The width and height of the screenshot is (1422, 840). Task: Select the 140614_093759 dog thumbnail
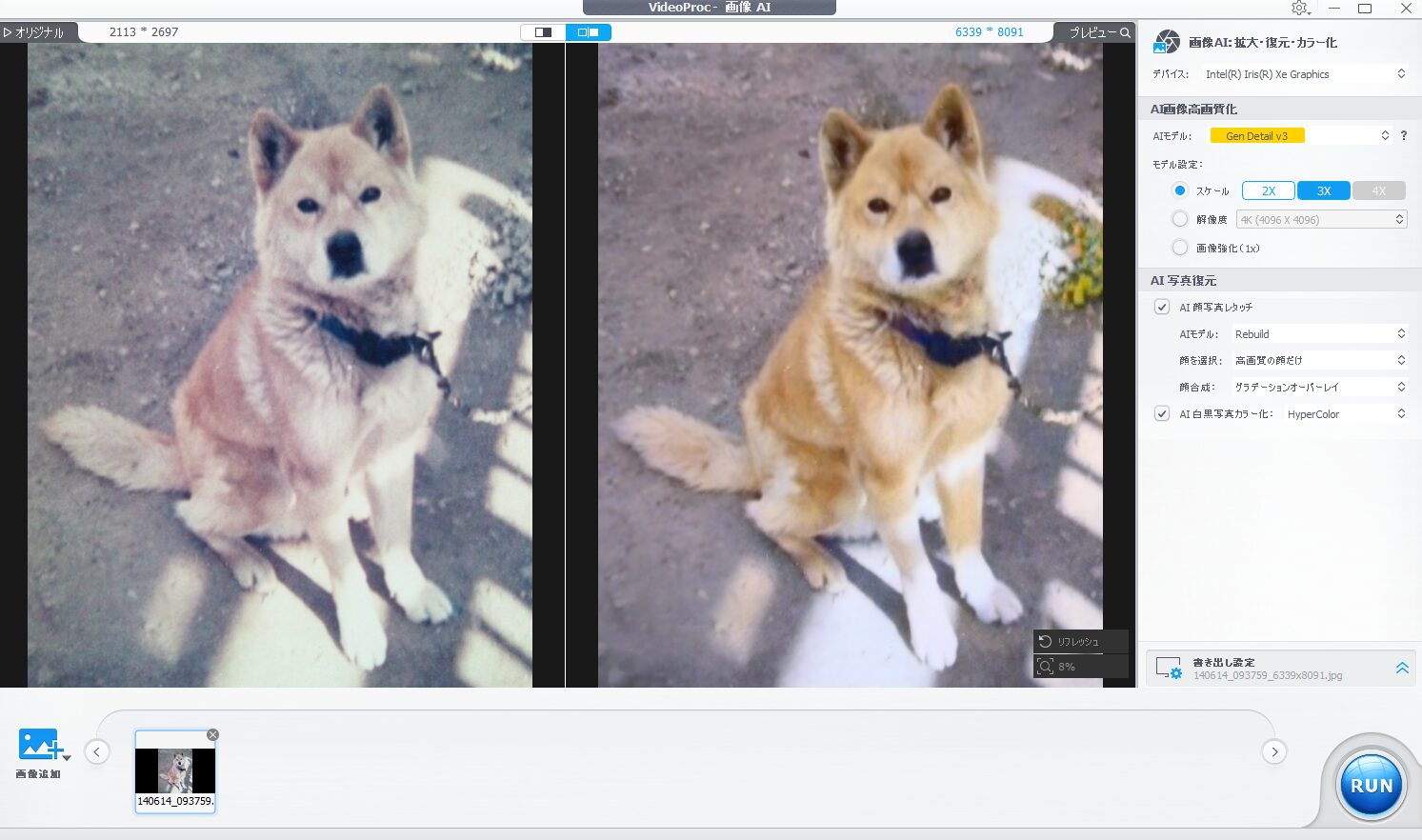pyautogui.click(x=175, y=771)
